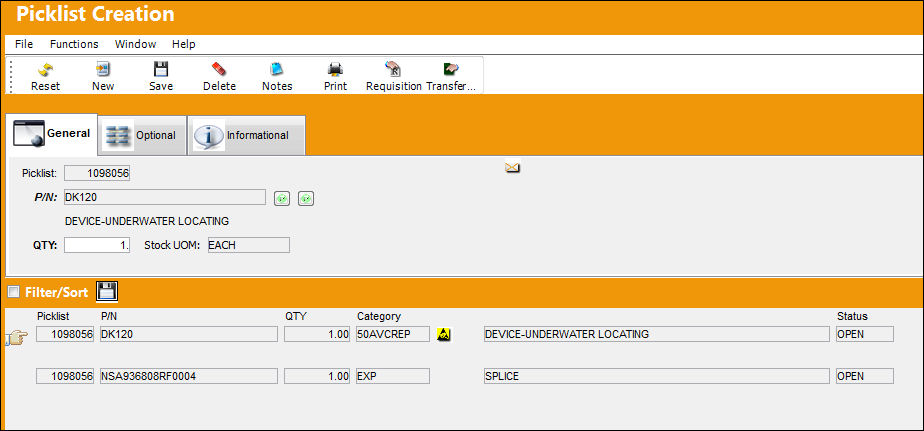Click the Category column header
The width and height of the screenshot is (924, 431).
click(x=378, y=317)
